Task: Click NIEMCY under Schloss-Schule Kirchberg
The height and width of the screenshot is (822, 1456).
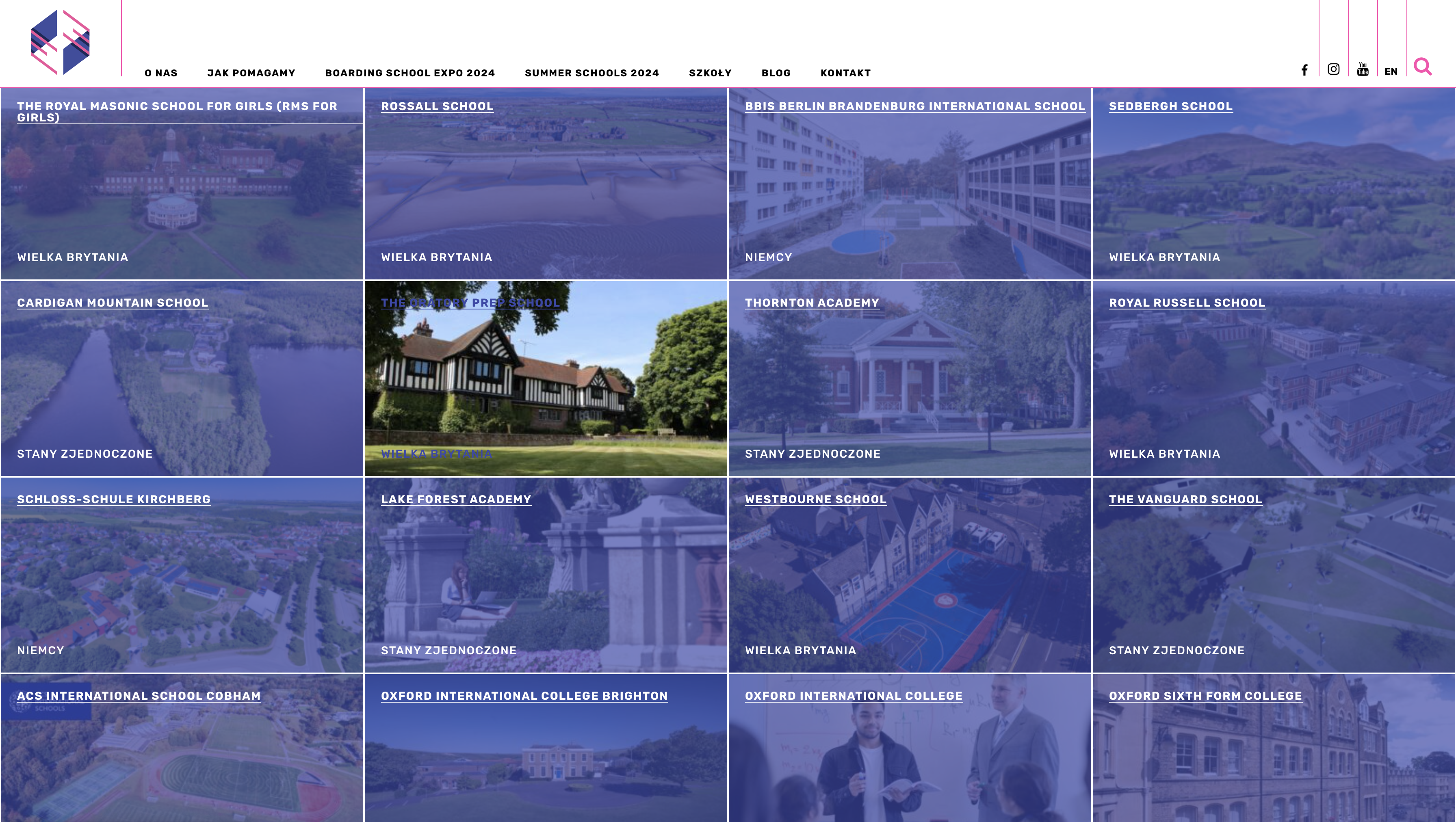Action: coord(40,650)
